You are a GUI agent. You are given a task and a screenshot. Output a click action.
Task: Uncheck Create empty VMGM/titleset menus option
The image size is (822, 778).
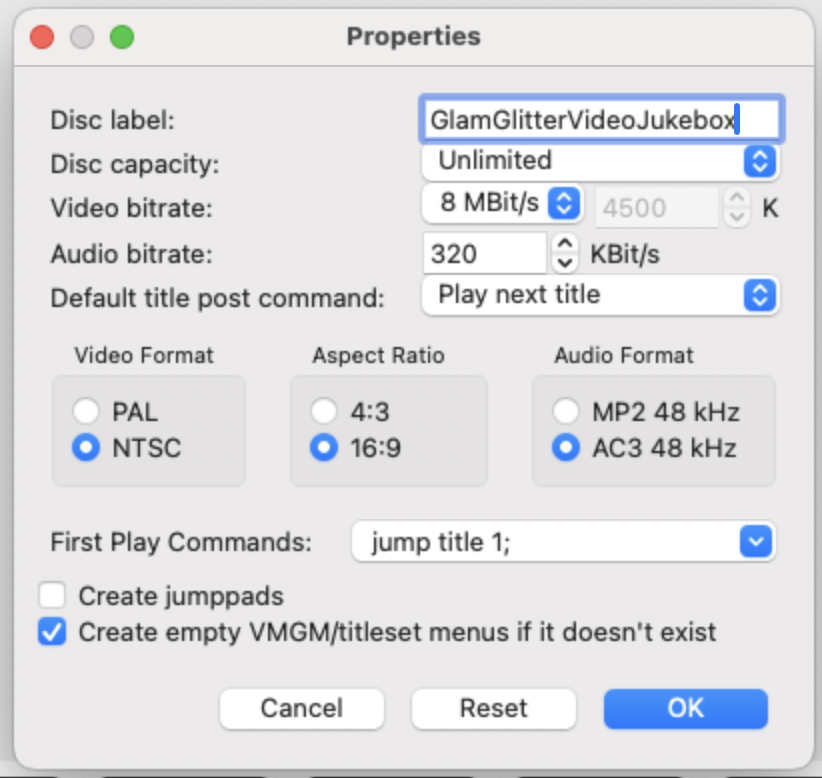coord(52,632)
